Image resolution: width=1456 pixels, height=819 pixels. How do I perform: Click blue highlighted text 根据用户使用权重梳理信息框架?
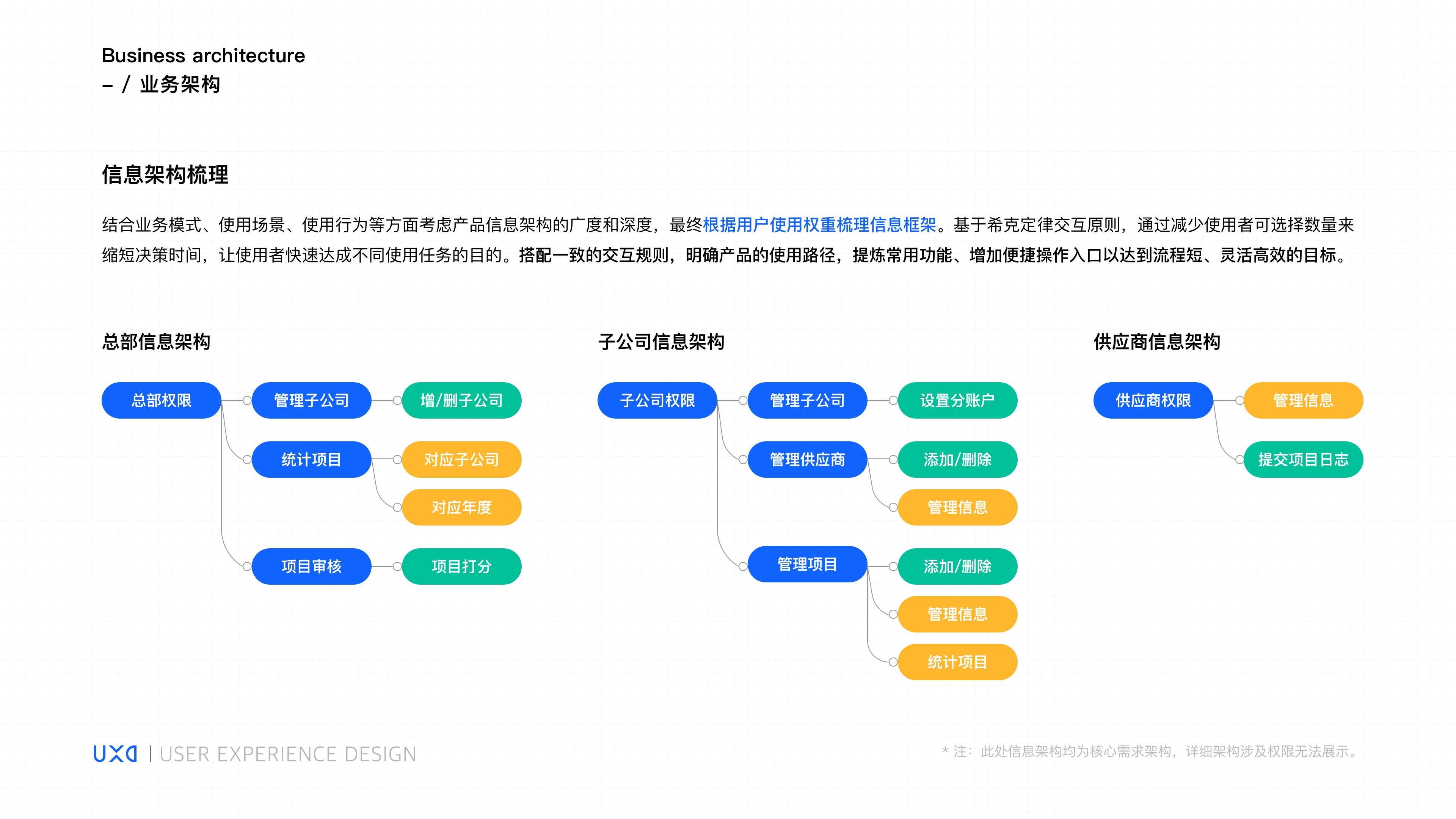point(819,225)
